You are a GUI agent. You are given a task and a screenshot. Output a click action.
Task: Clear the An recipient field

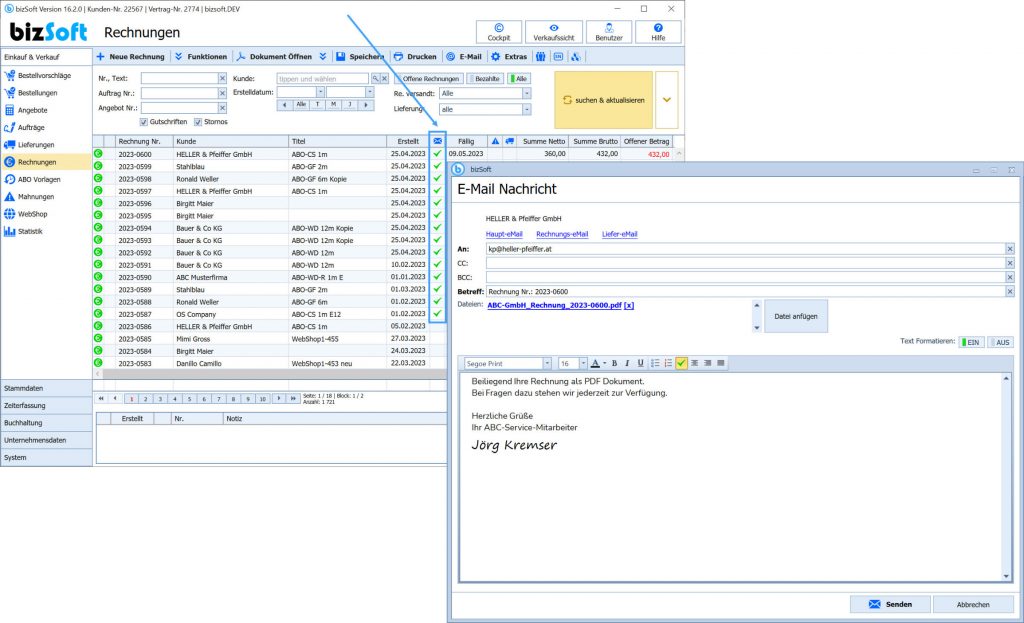coord(1010,249)
